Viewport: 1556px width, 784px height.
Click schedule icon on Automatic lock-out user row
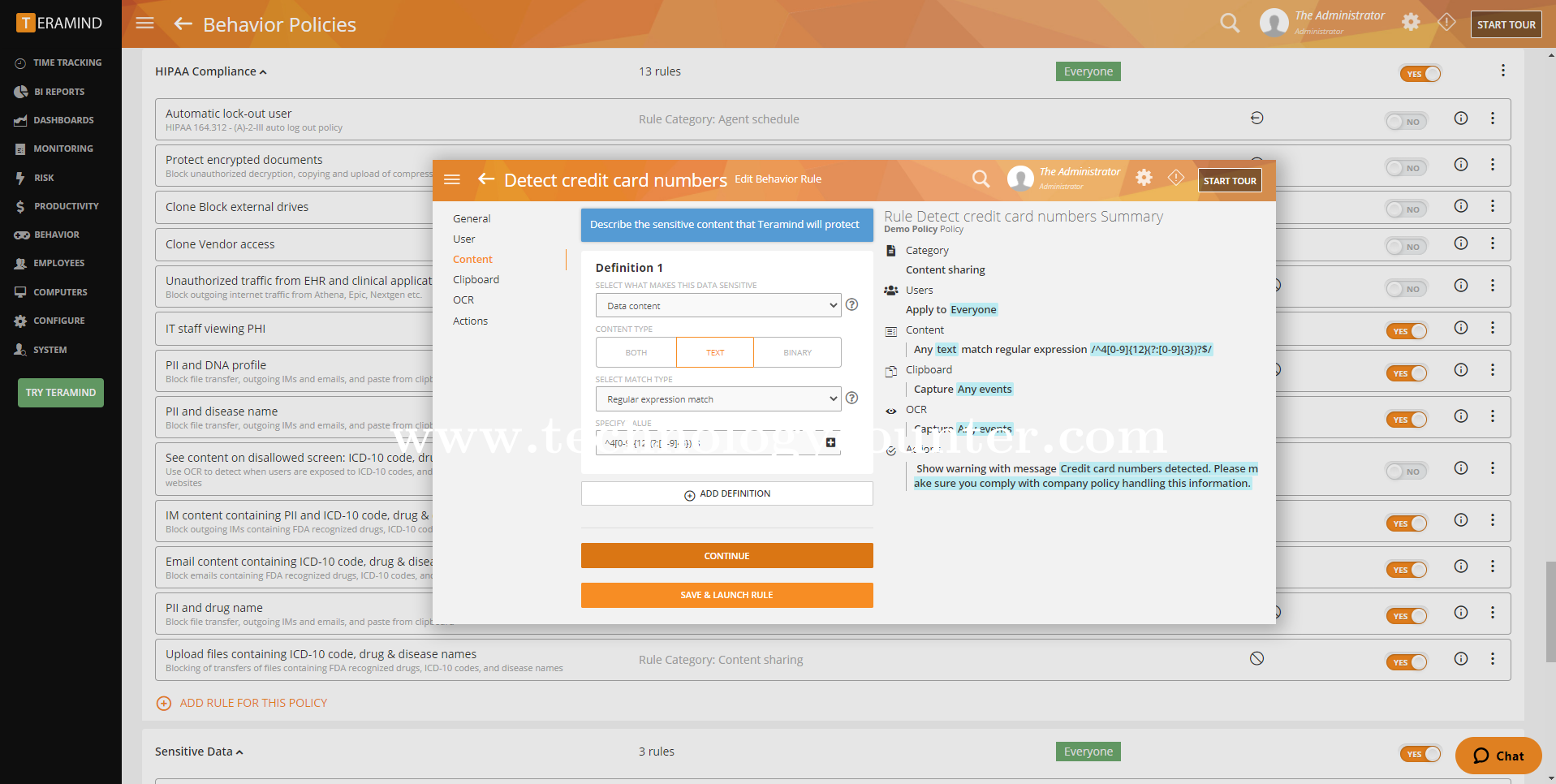pyautogui.click(x=1256, y=118)
